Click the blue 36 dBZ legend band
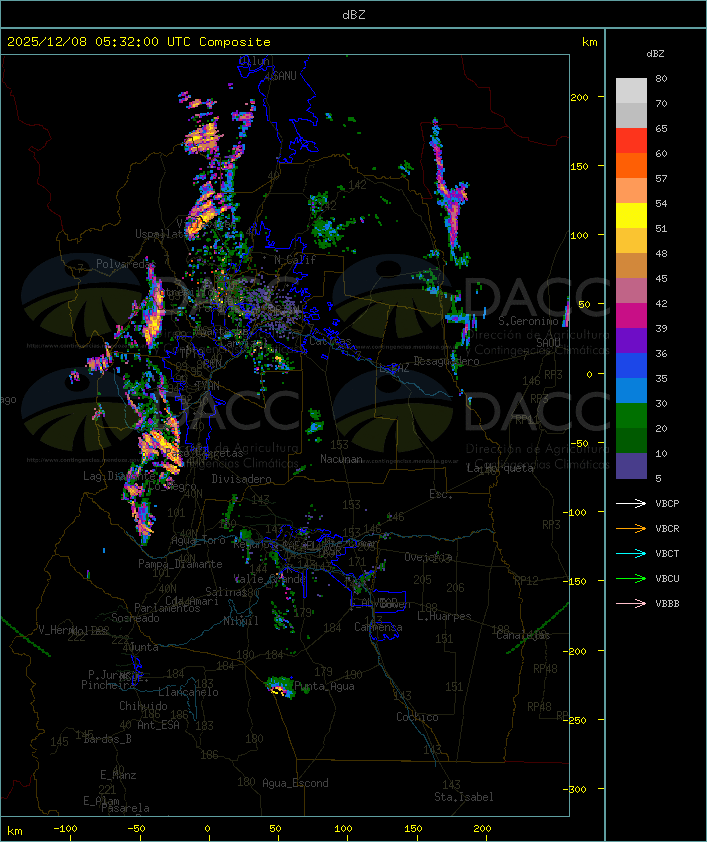This screenshot has width=707, height=842. pyautogui.click(x=631, y=366)
